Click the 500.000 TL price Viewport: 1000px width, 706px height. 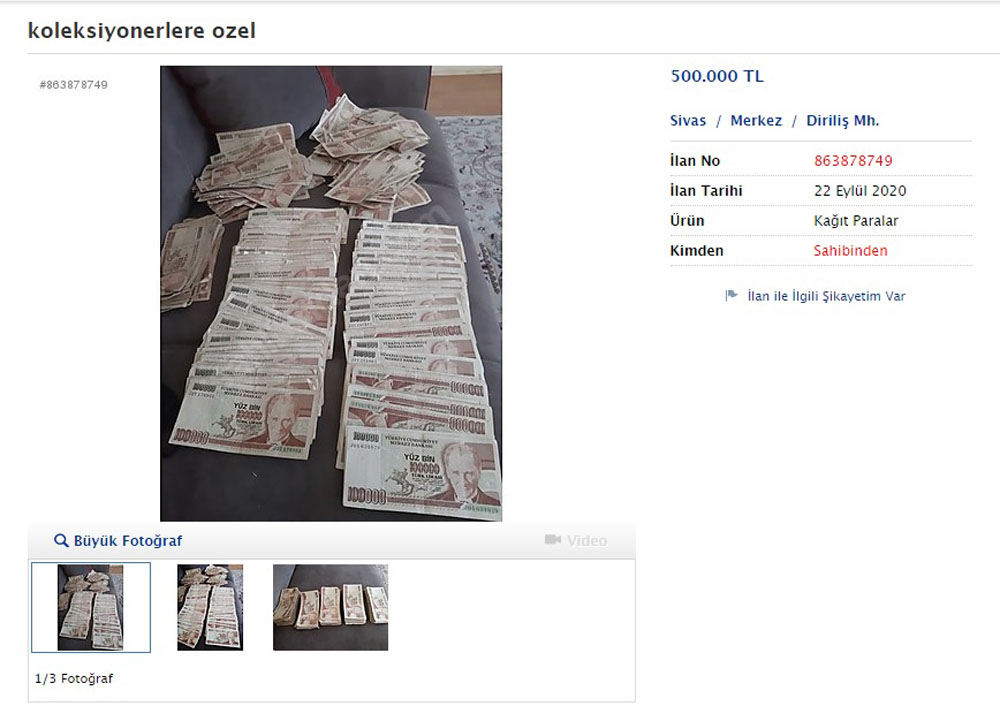(717, 76)
